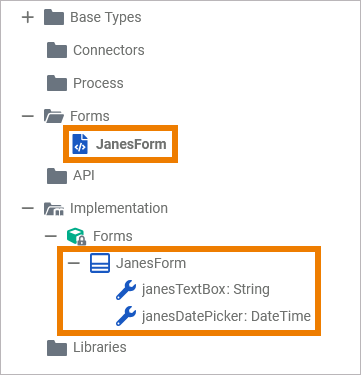Select the janesDatePicker: DateTime property
Image resolution: width=361 pixels, height=375 pixels.
tap(226, 316)
